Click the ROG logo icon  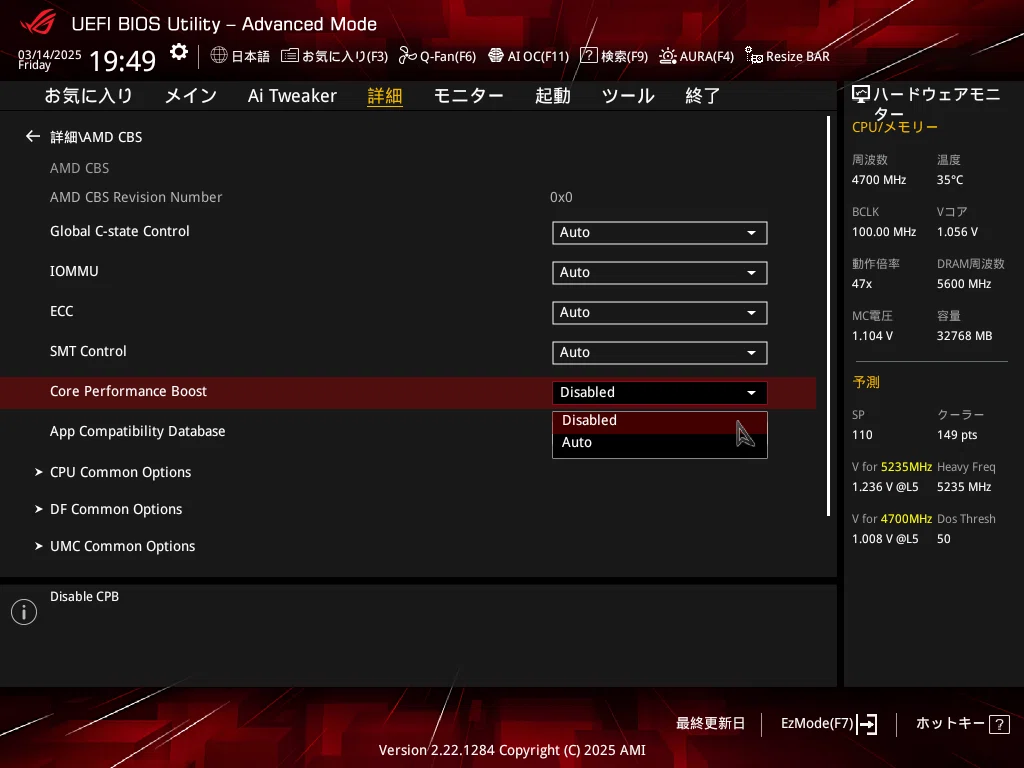[39, 23]
